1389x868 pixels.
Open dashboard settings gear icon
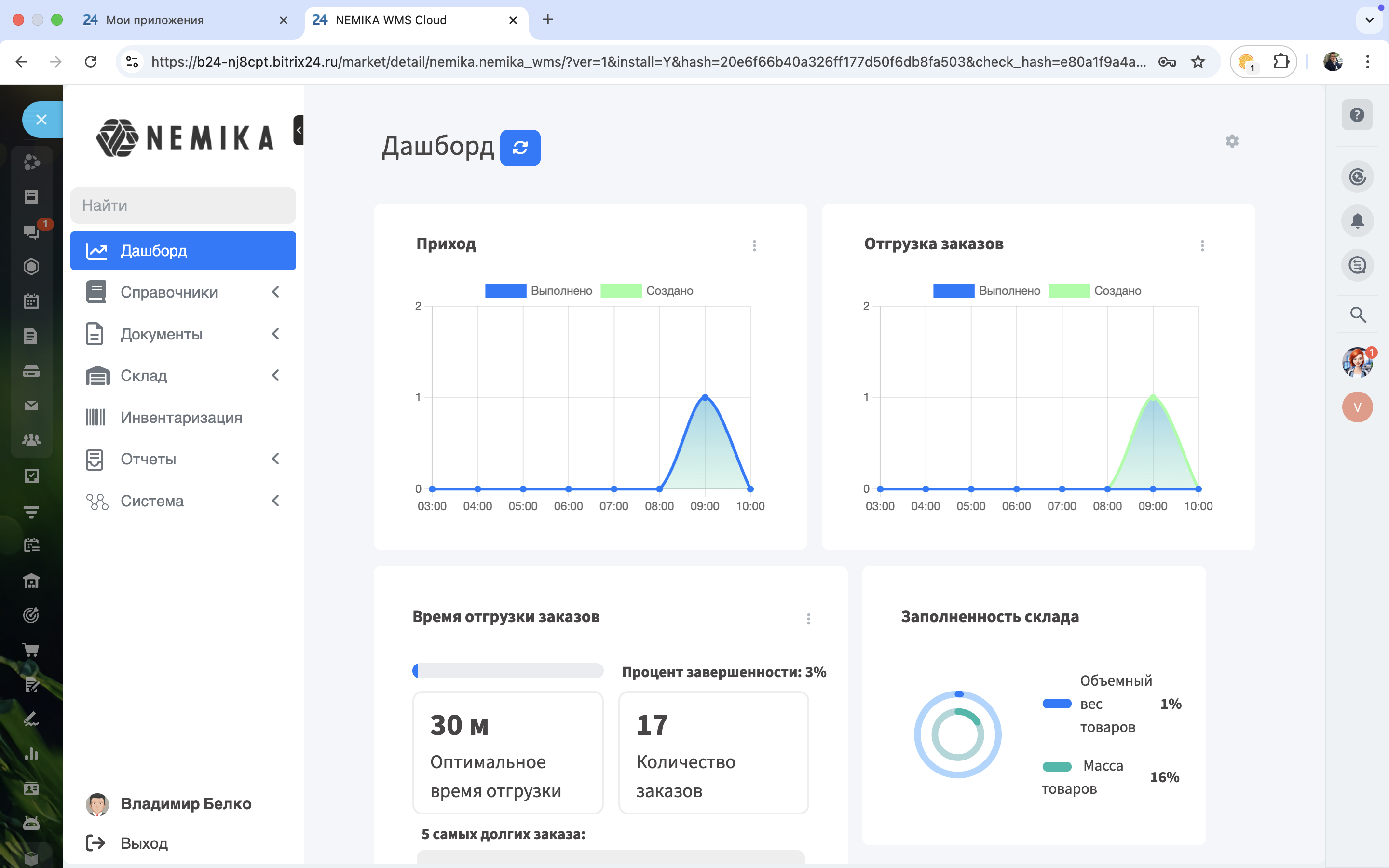[x=1232, y=141]
